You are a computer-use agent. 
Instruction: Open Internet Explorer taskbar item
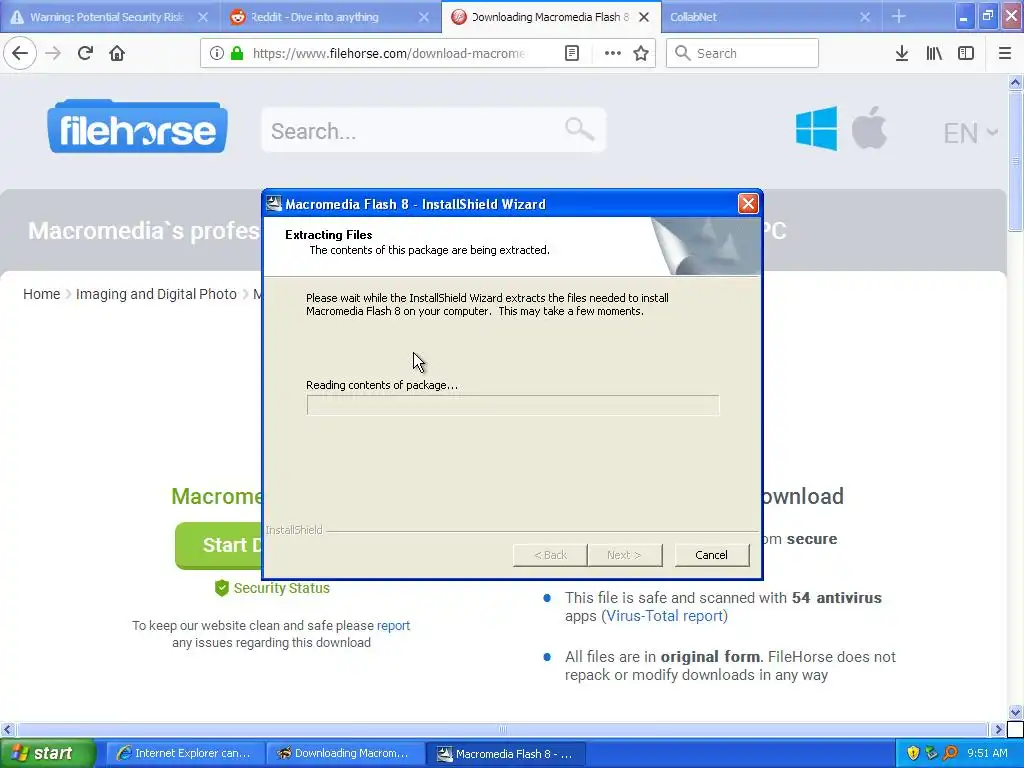pos(185,753)
